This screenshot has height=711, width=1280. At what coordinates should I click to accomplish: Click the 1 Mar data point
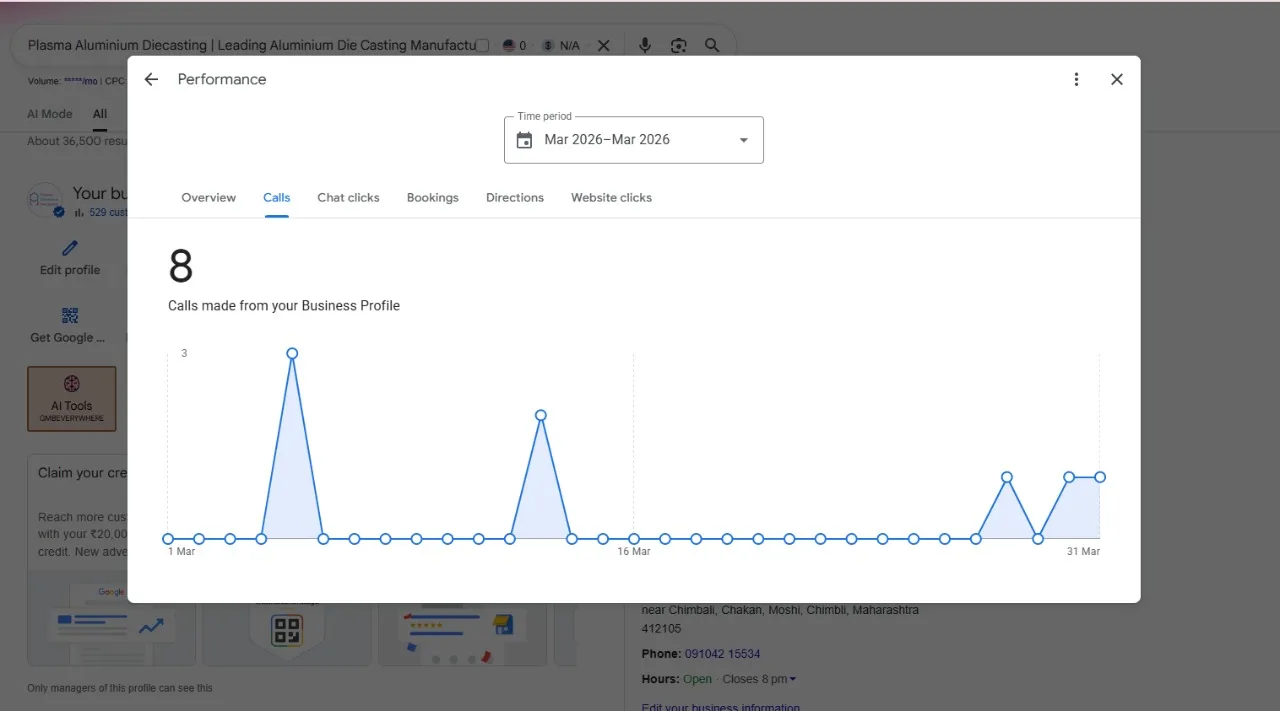coord(168,539)
